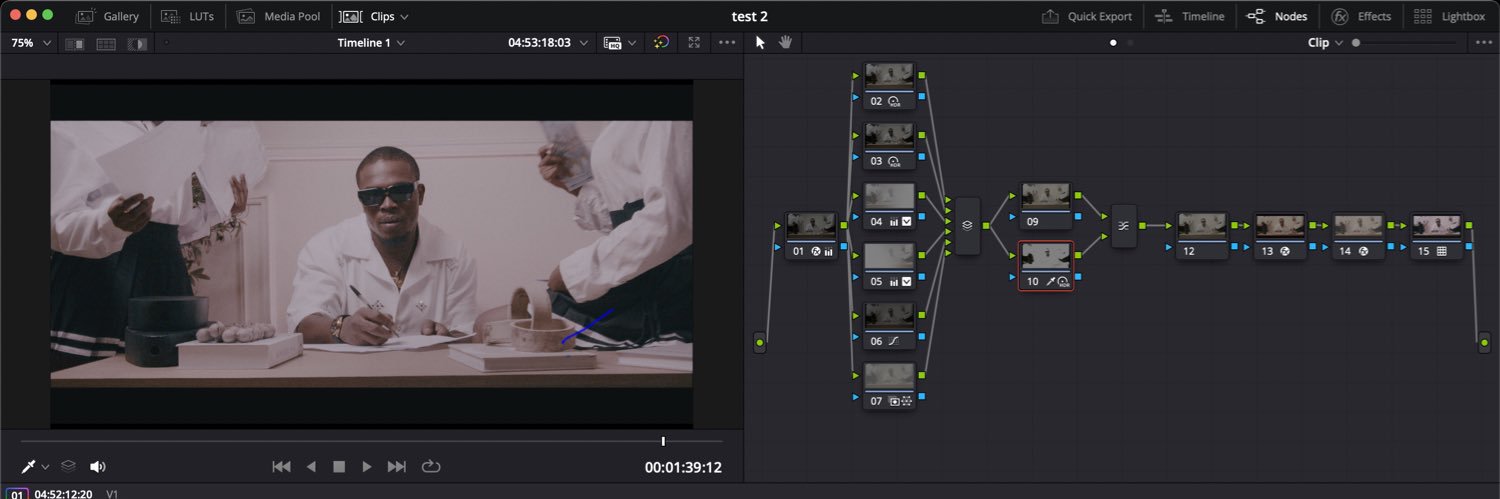Screen dimensions: 1500x499
Task: Click the node graph final output connector
Action: coord(1484,343)
